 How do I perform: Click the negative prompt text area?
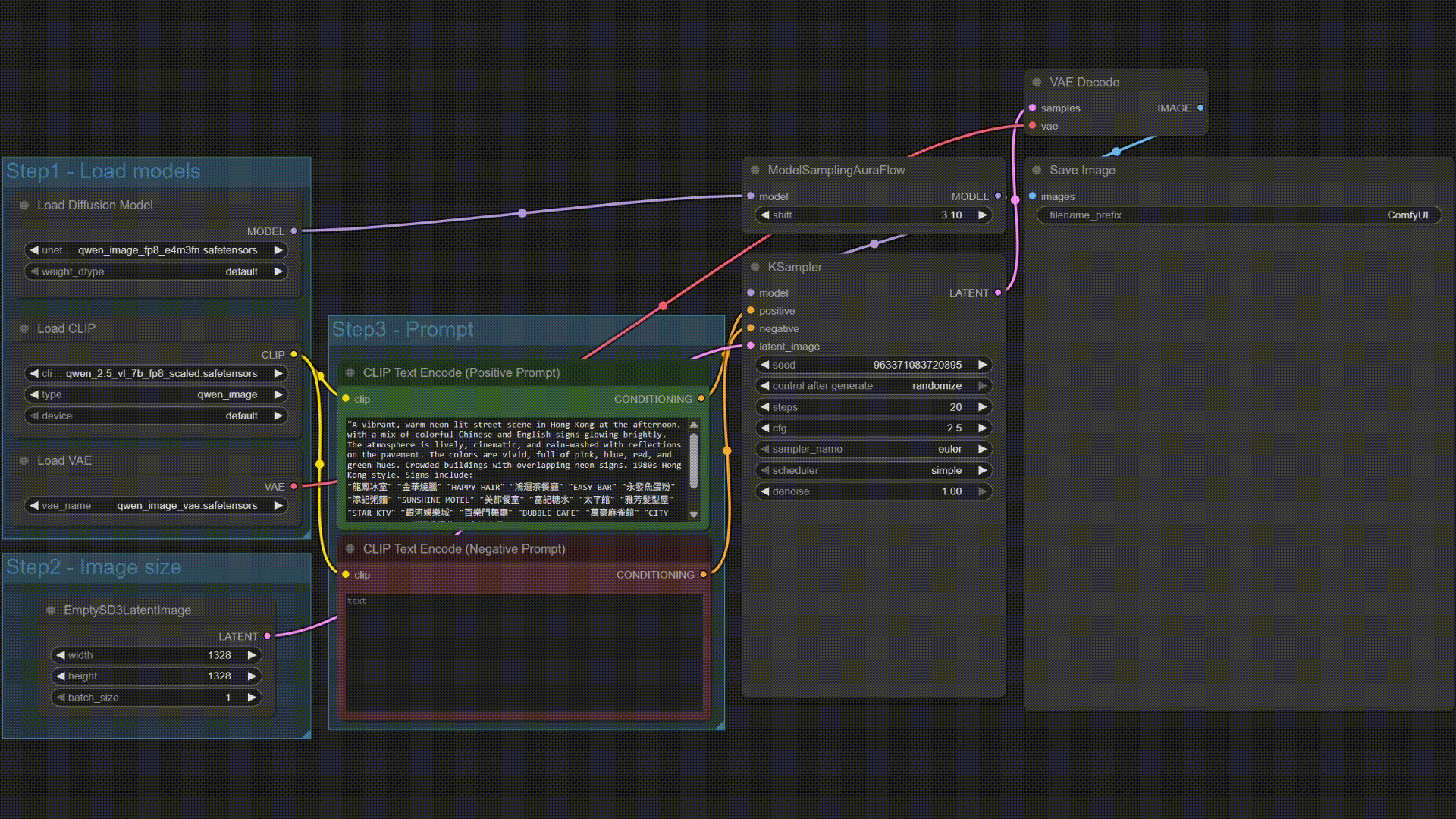pos(523,652)
